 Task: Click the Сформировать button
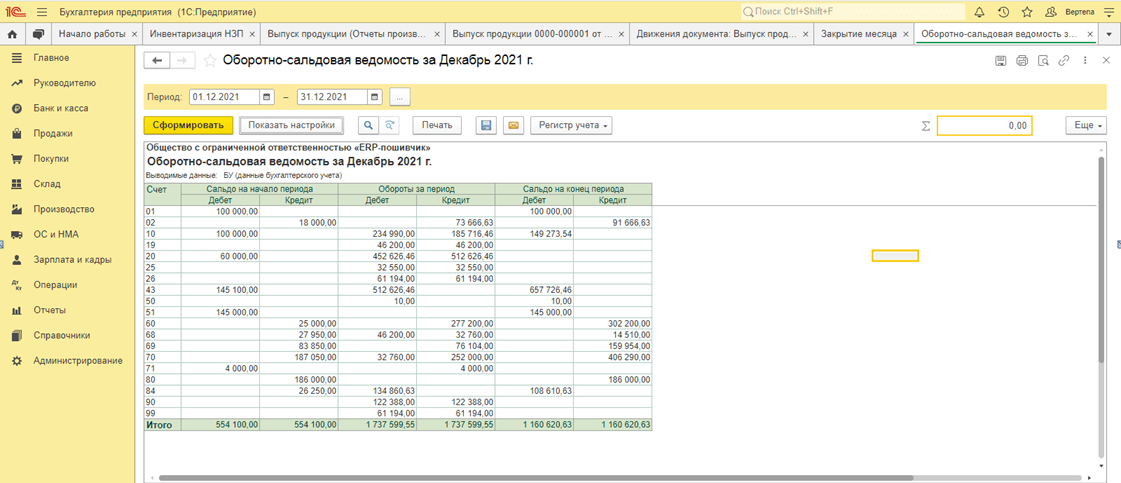tap(188, 125)
